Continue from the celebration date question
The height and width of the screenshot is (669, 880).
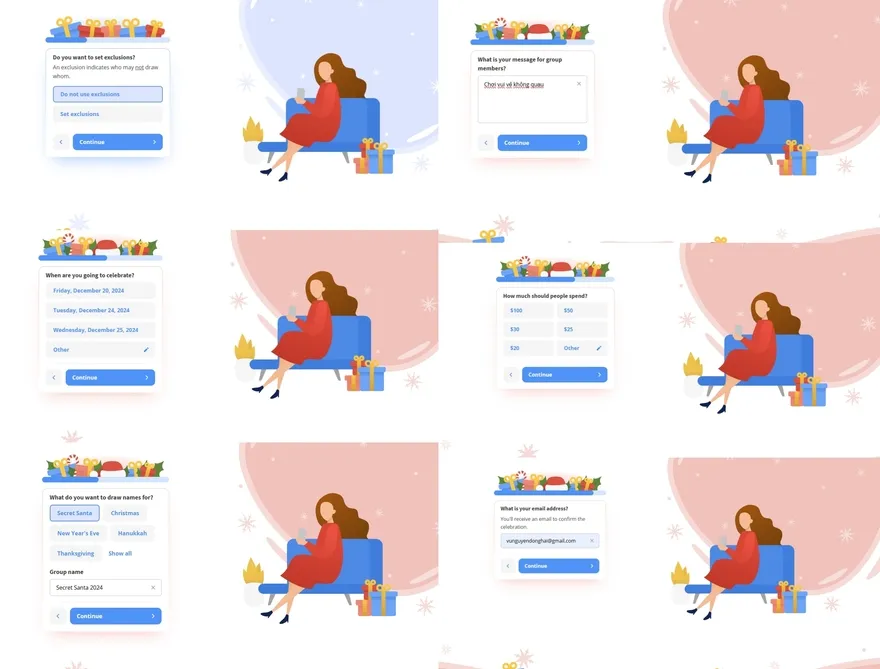110,378
